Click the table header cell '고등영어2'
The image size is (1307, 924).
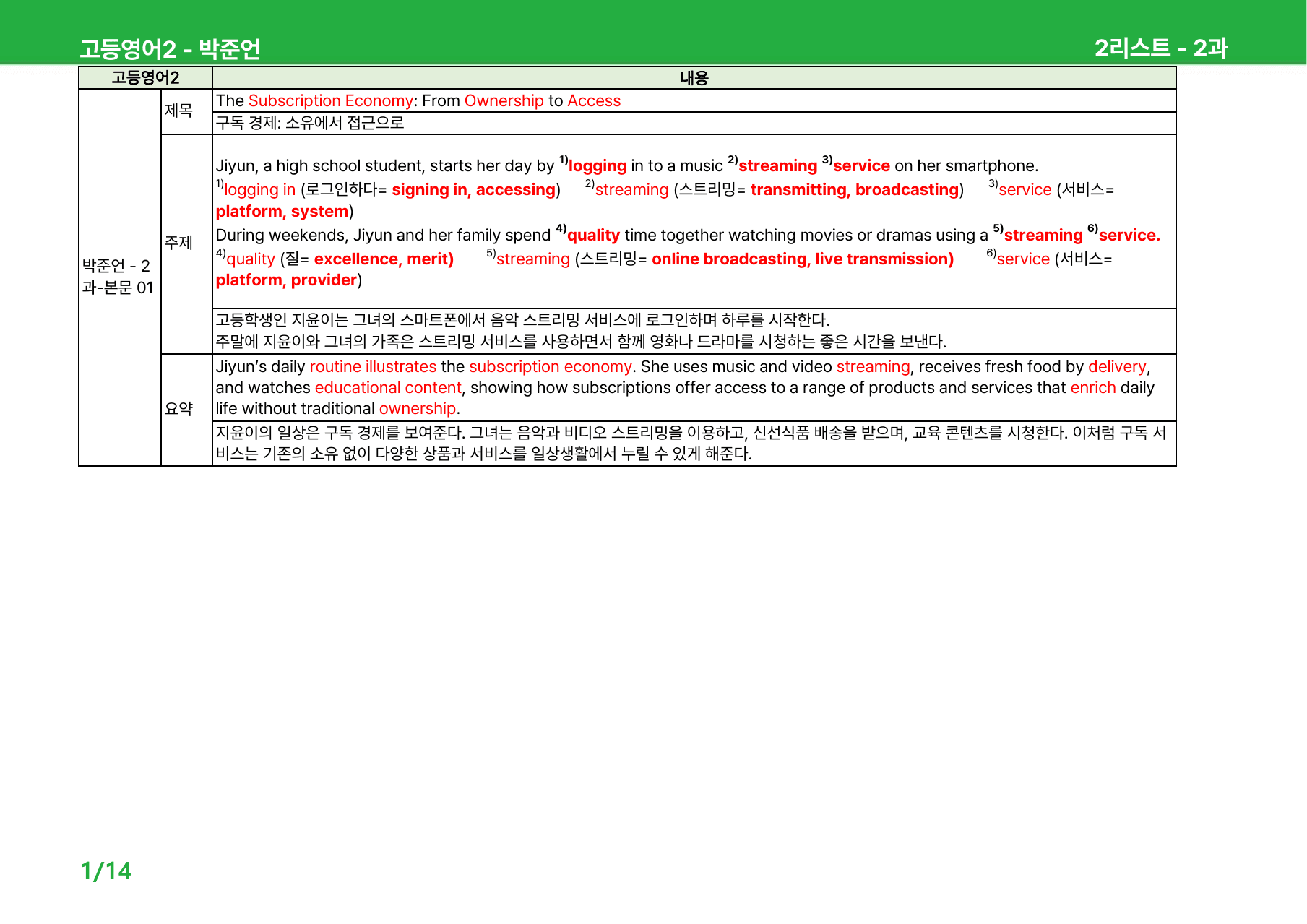pyautogui.click(x=145, y=77)
